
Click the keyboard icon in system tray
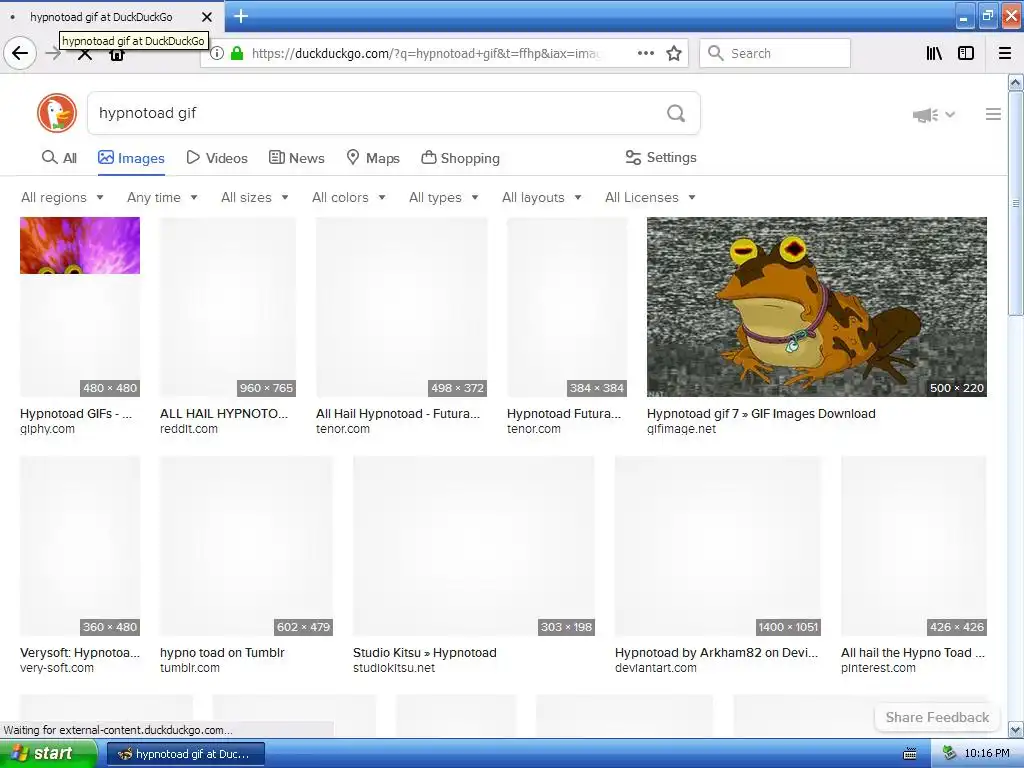coord(909,754)
